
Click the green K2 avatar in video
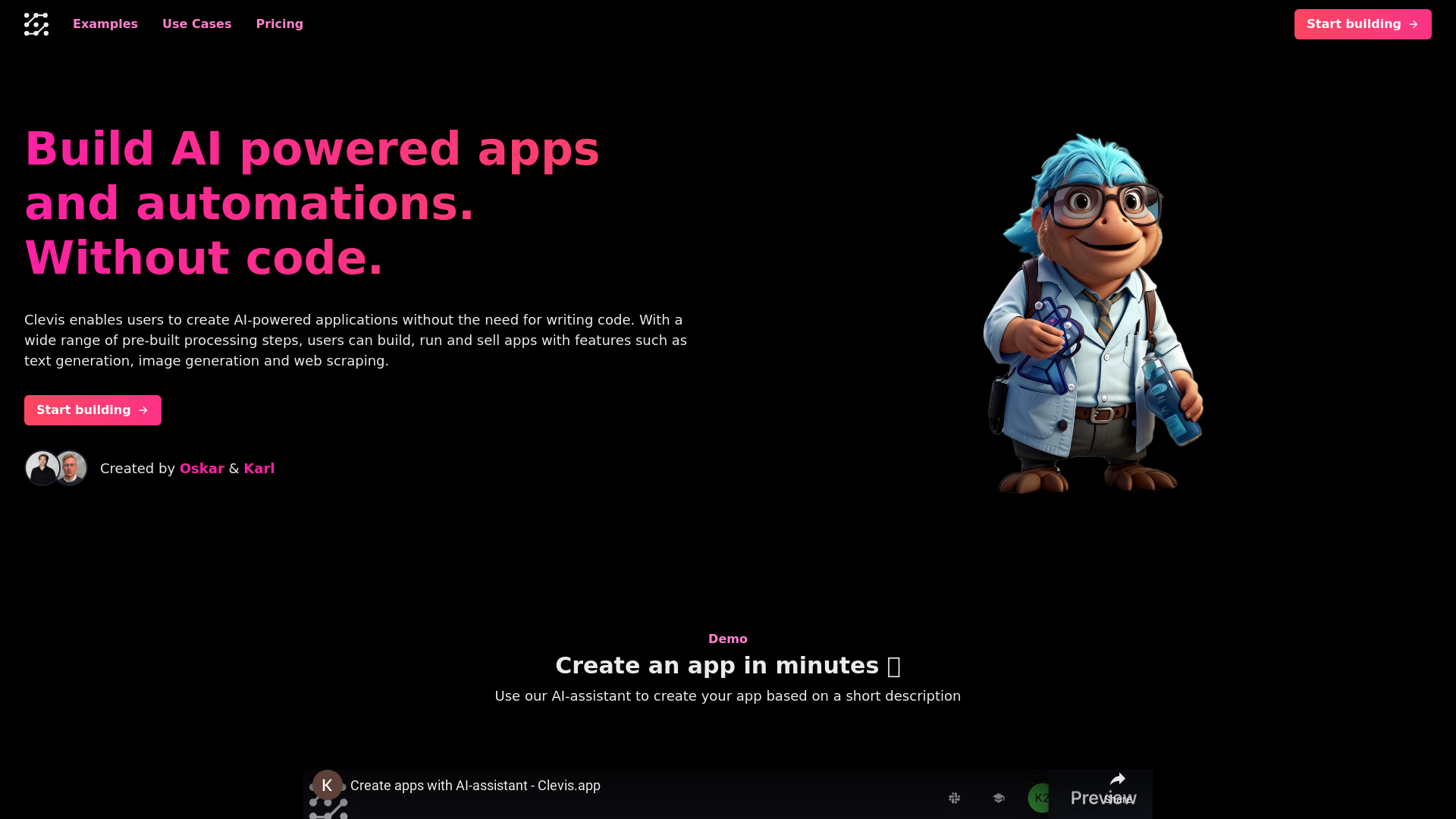(x=1040, y=798)
